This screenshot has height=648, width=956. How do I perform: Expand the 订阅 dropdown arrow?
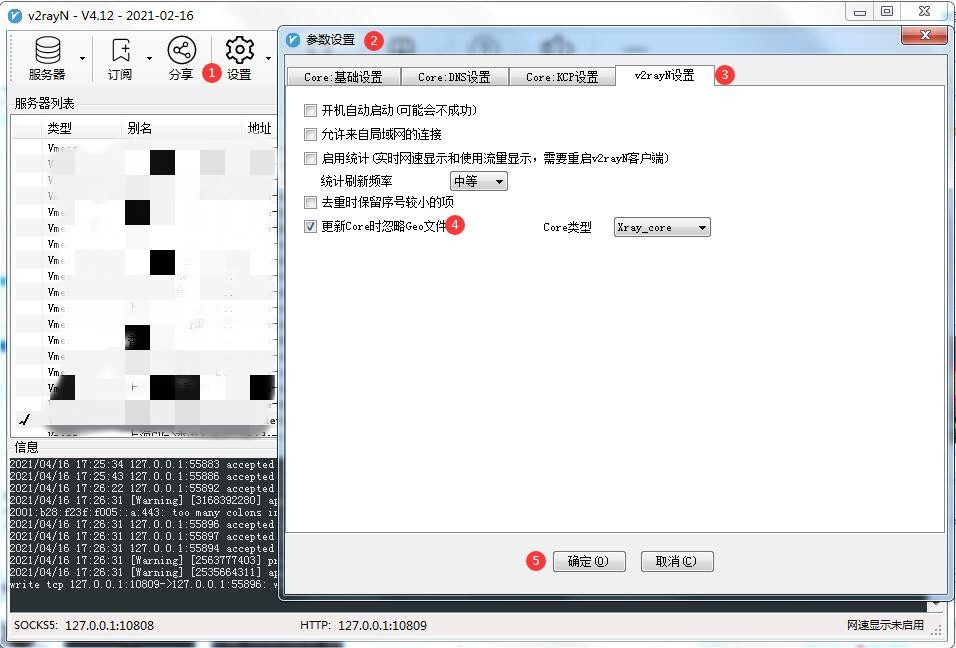(149, 59)
